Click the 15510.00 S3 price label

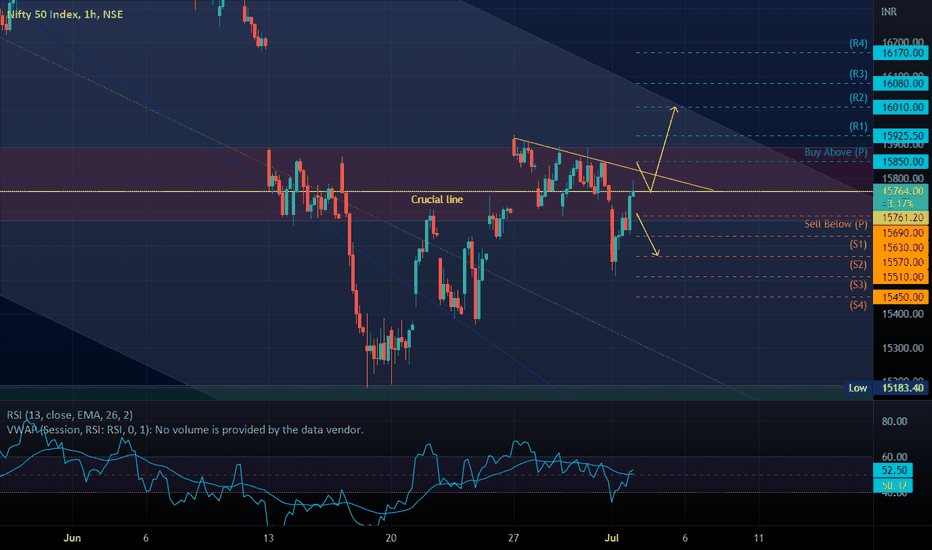click(x=900, y=276)
